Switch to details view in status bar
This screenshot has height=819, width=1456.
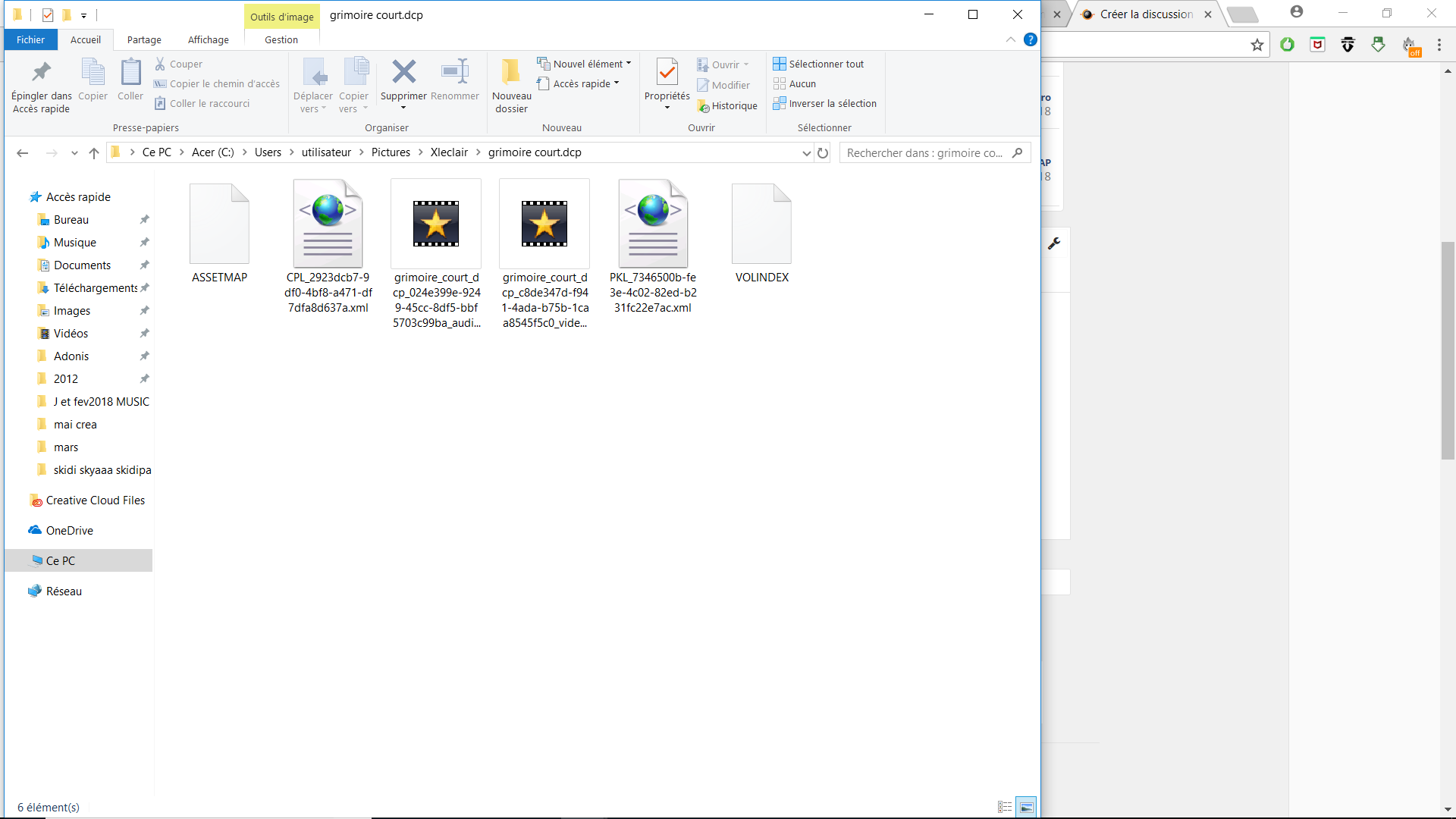[1005, 808]
